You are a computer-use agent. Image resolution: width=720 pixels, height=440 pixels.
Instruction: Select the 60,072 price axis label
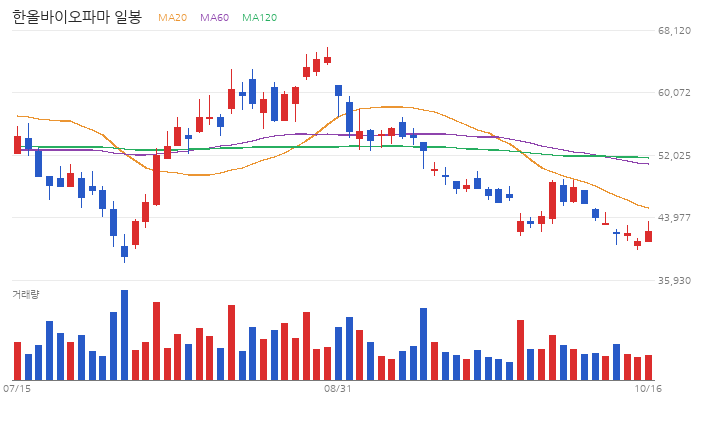click(x=674, y=93)
